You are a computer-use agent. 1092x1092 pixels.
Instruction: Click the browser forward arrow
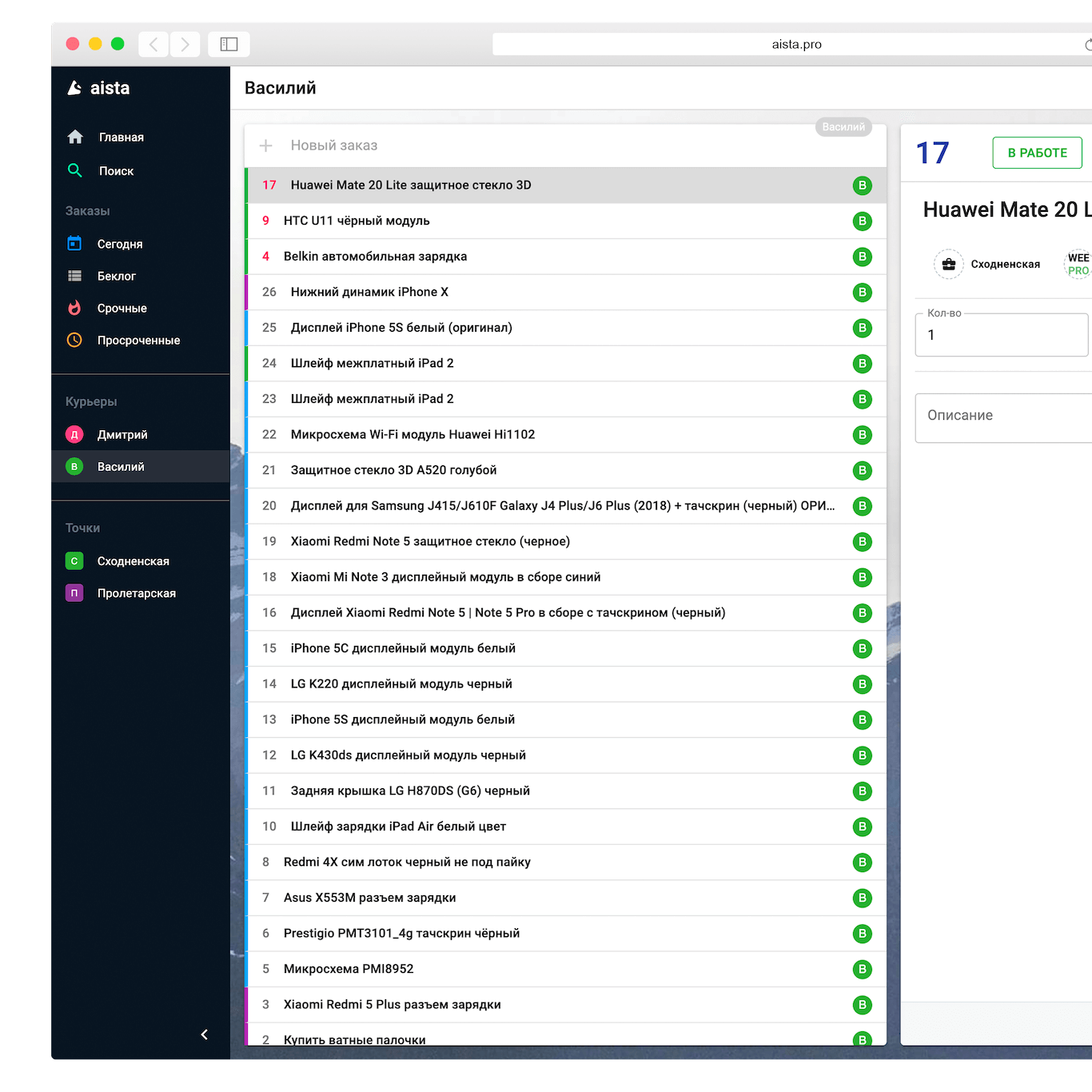185,44
